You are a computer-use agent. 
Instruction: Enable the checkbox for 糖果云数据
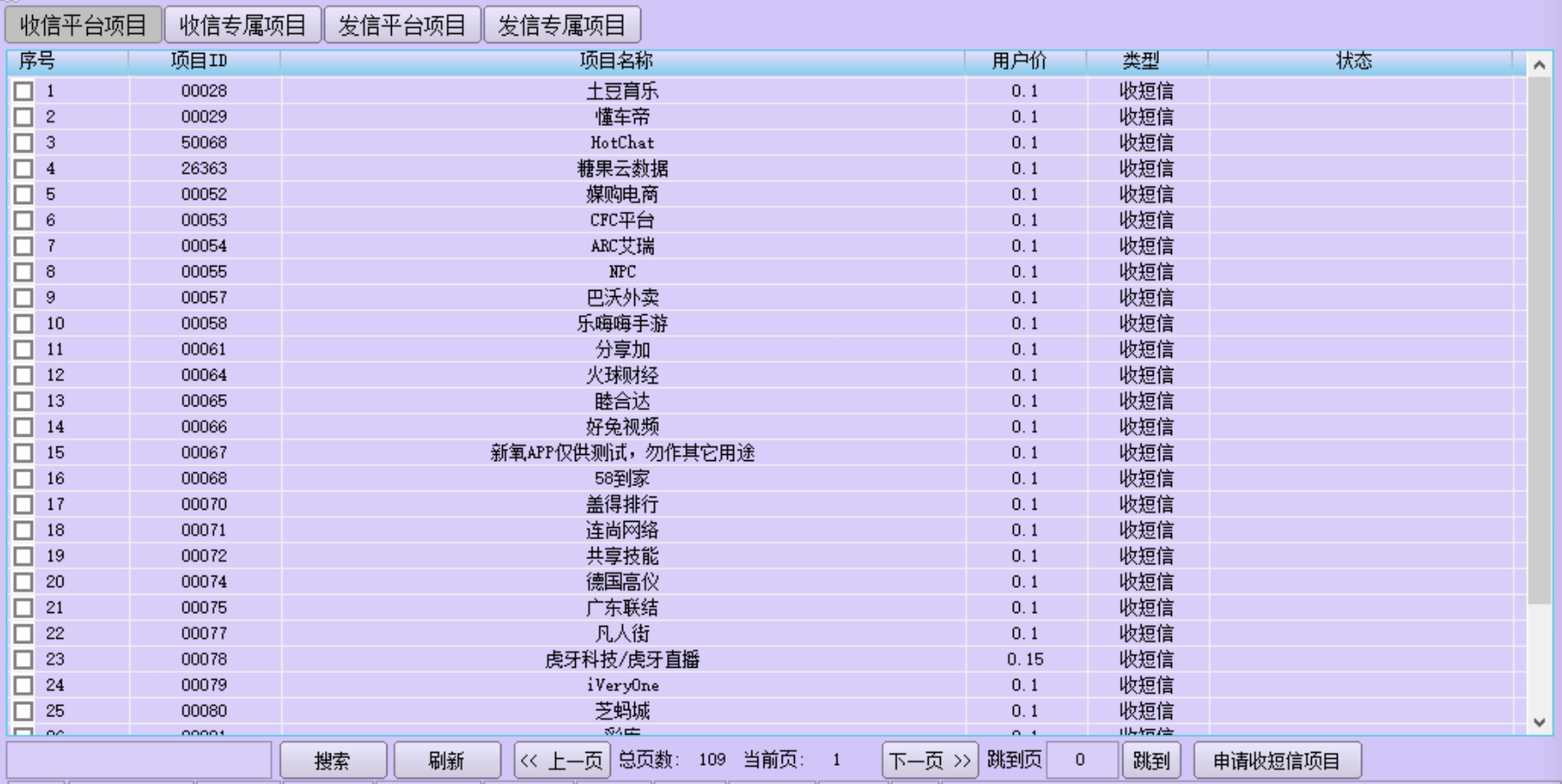[23, 168]
